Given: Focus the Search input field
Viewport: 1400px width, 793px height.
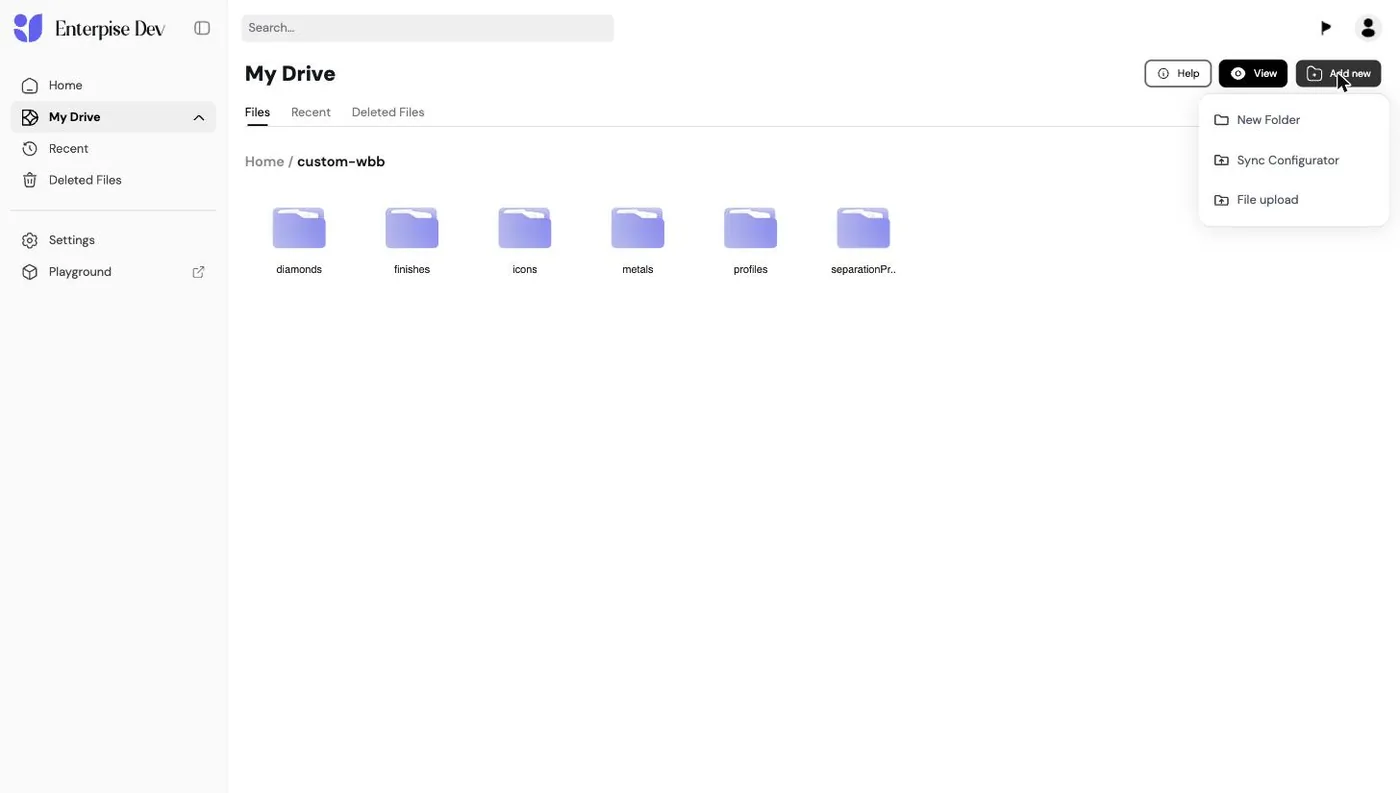Looking at the screenshot, I should (427, 28).
